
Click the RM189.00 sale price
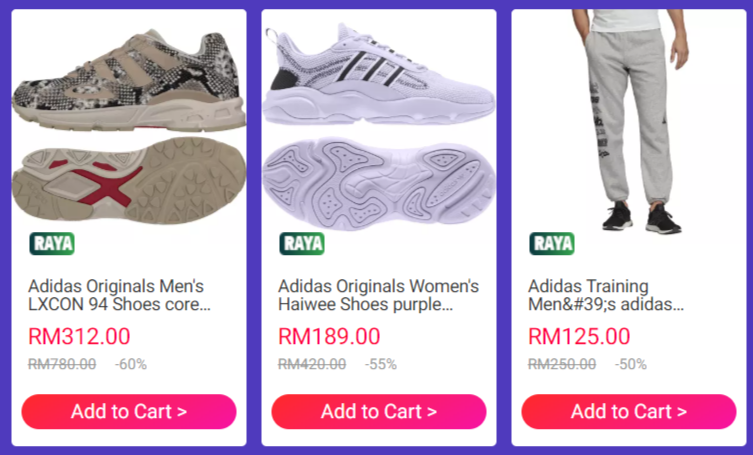[x=329, y=337]
